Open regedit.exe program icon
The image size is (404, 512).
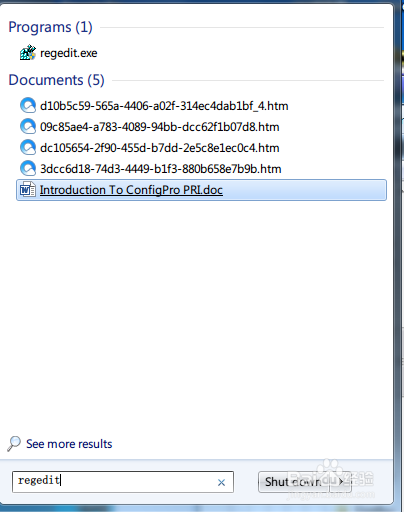click(x=28, y=53)
